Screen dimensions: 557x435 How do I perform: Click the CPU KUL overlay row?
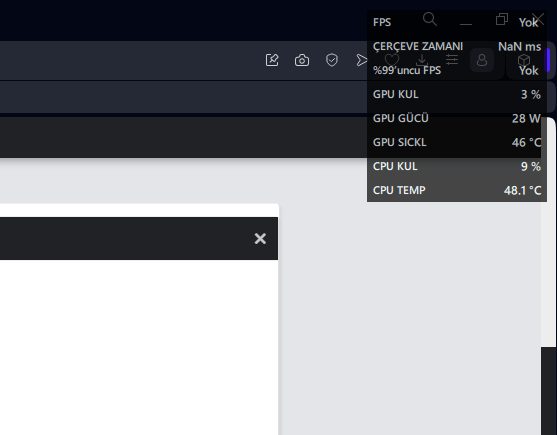pos(457,166)
